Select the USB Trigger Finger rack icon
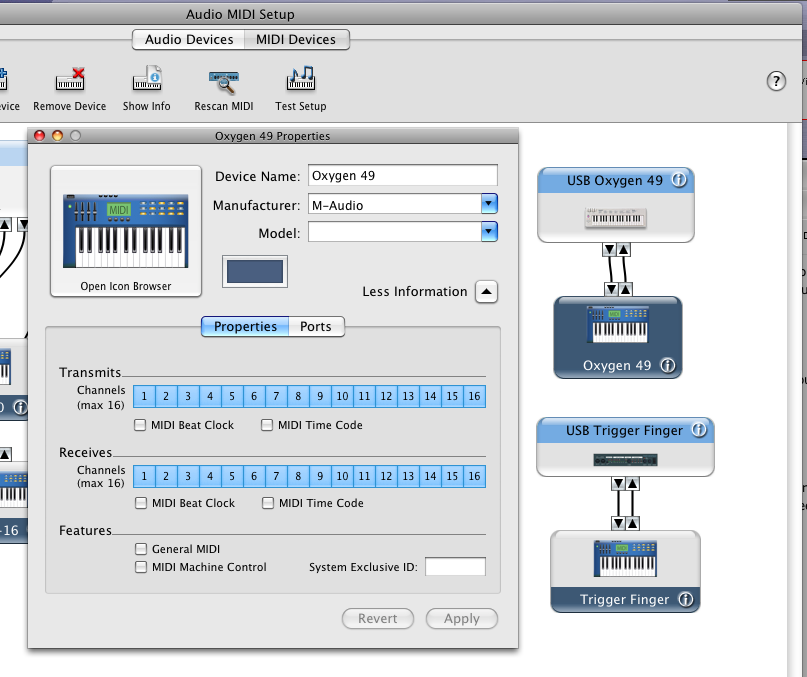Viewport: 807px width, 677px height. click(625, 459)
